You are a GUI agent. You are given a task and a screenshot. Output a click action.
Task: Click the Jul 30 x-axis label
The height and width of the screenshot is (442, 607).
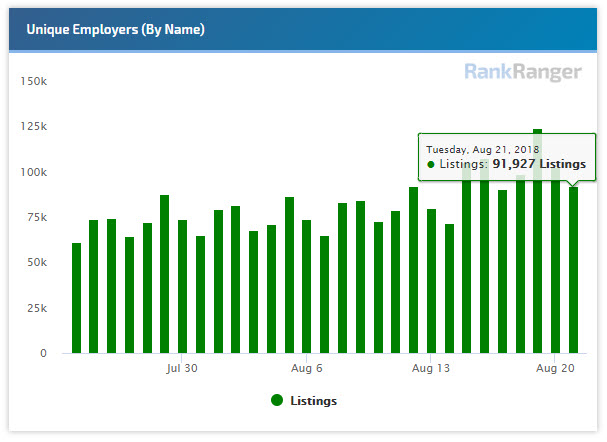(x=182, y=368)
